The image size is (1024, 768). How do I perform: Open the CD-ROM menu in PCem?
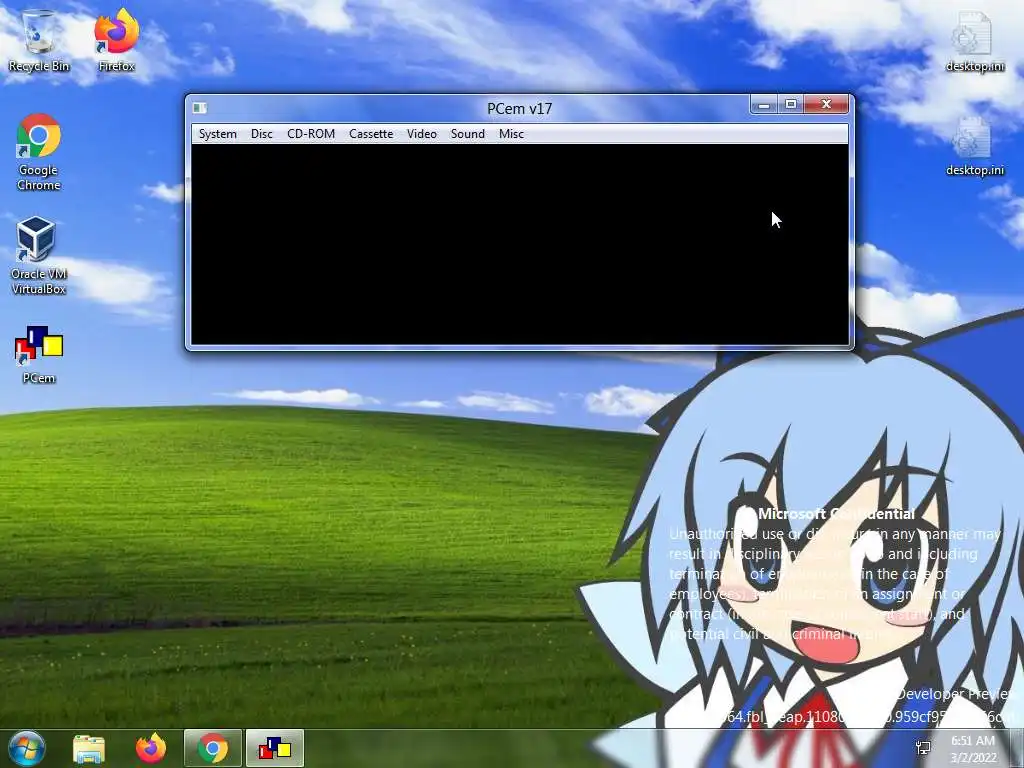[x=311, y=134]
